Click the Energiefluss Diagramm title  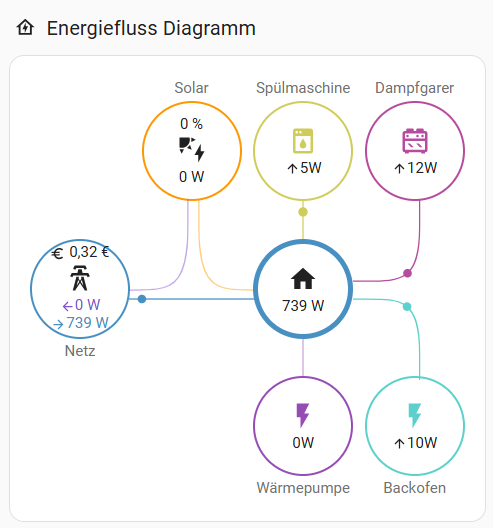151,28
